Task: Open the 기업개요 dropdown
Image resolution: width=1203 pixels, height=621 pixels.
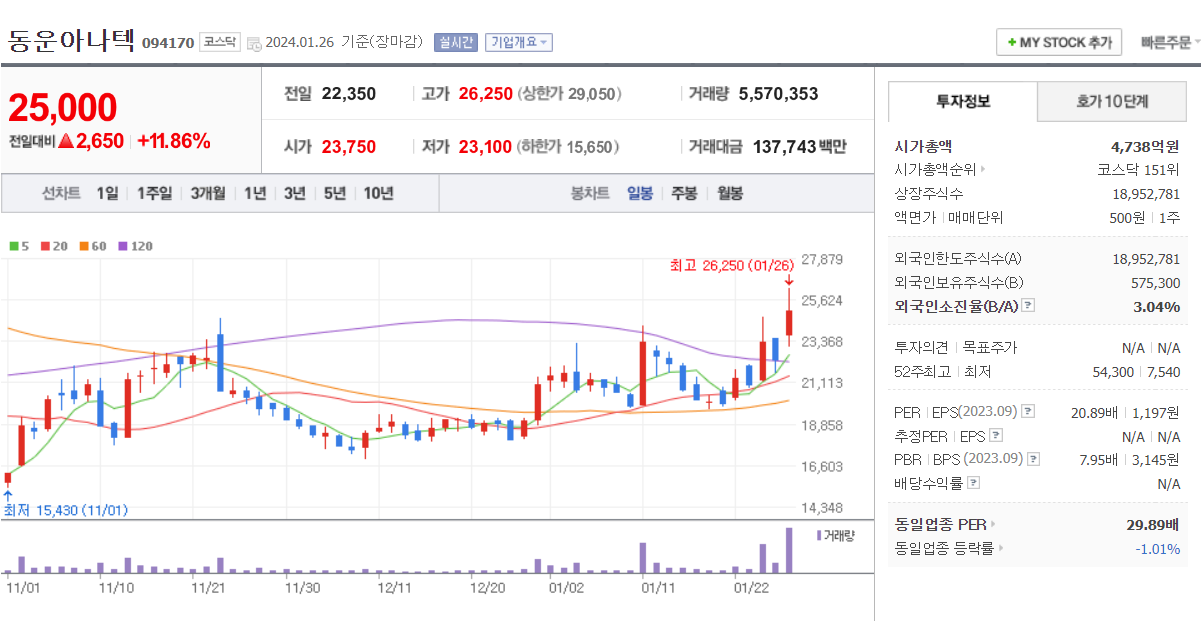Action: pyautogui.click(x=519, y=43)
